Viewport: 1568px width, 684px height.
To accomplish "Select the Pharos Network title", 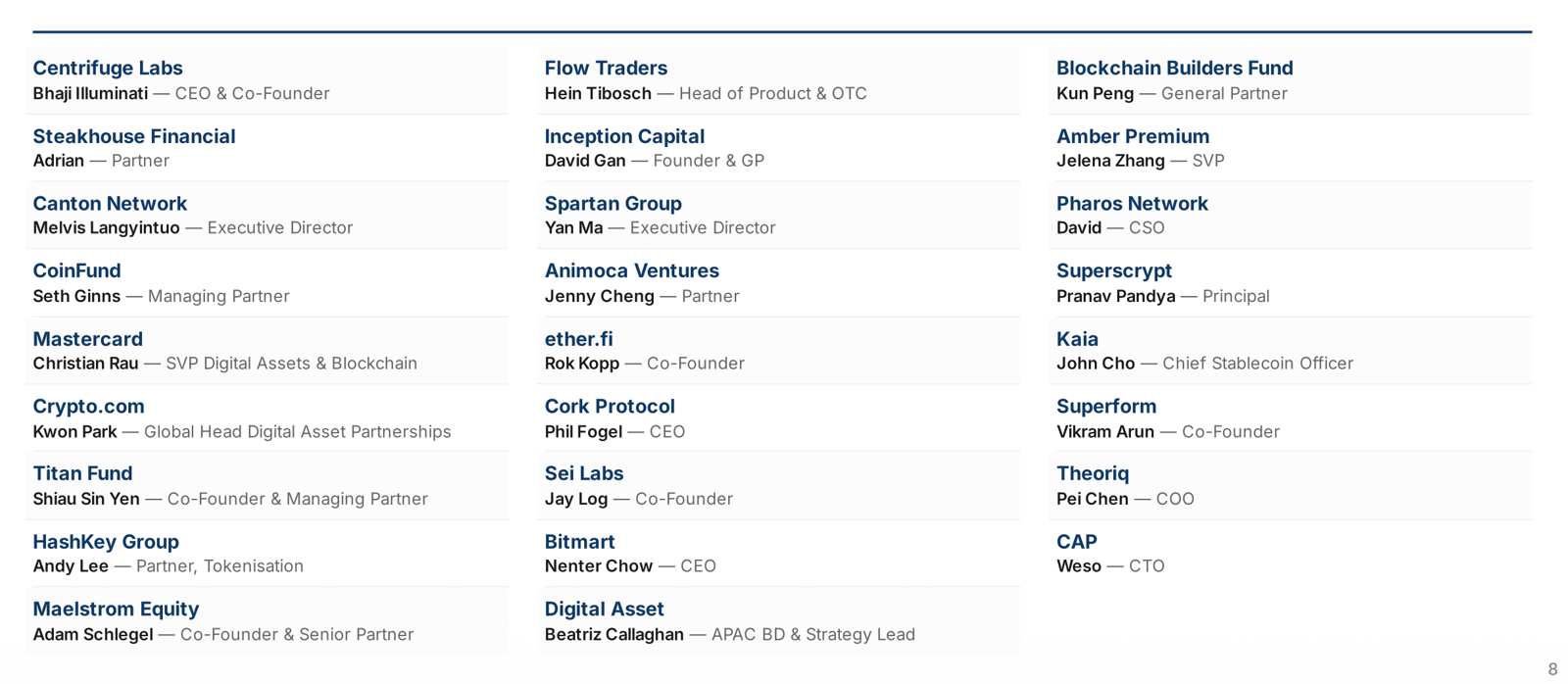I will coord(1132,204).
